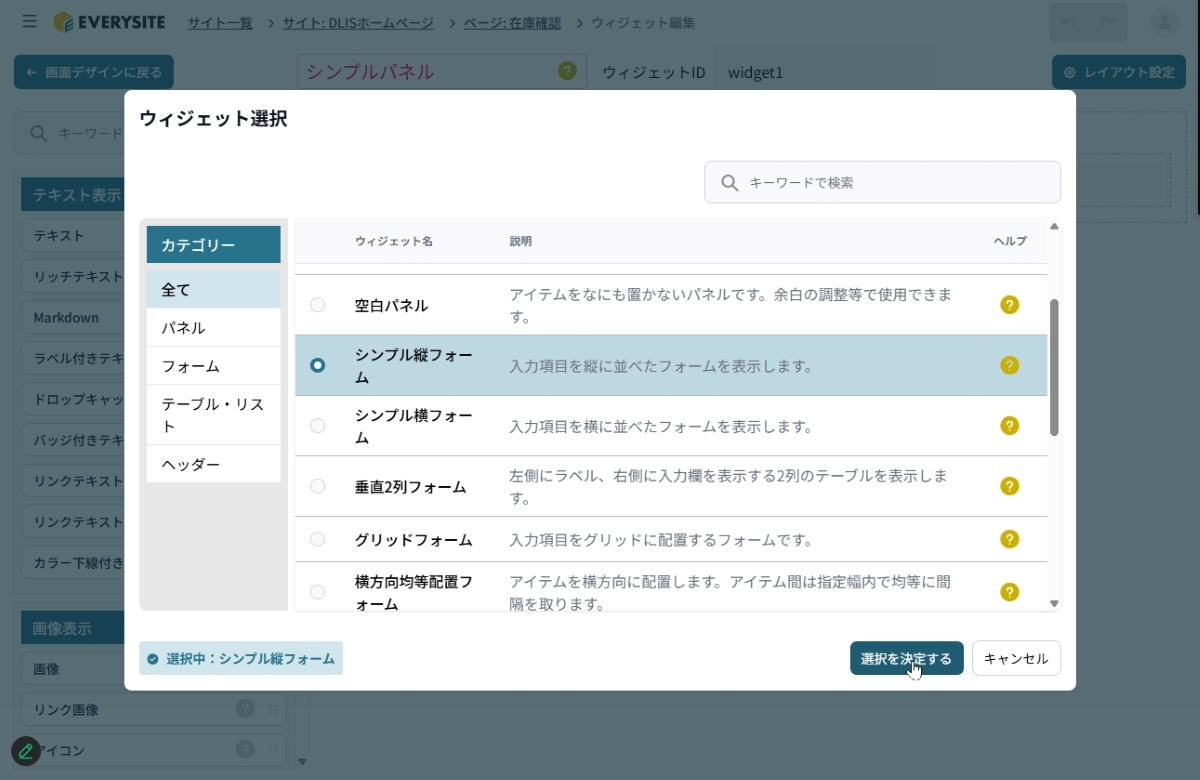This screenshot has height=780, width=1200.
Task: Filter by パネル category
Action: (213, 328)
